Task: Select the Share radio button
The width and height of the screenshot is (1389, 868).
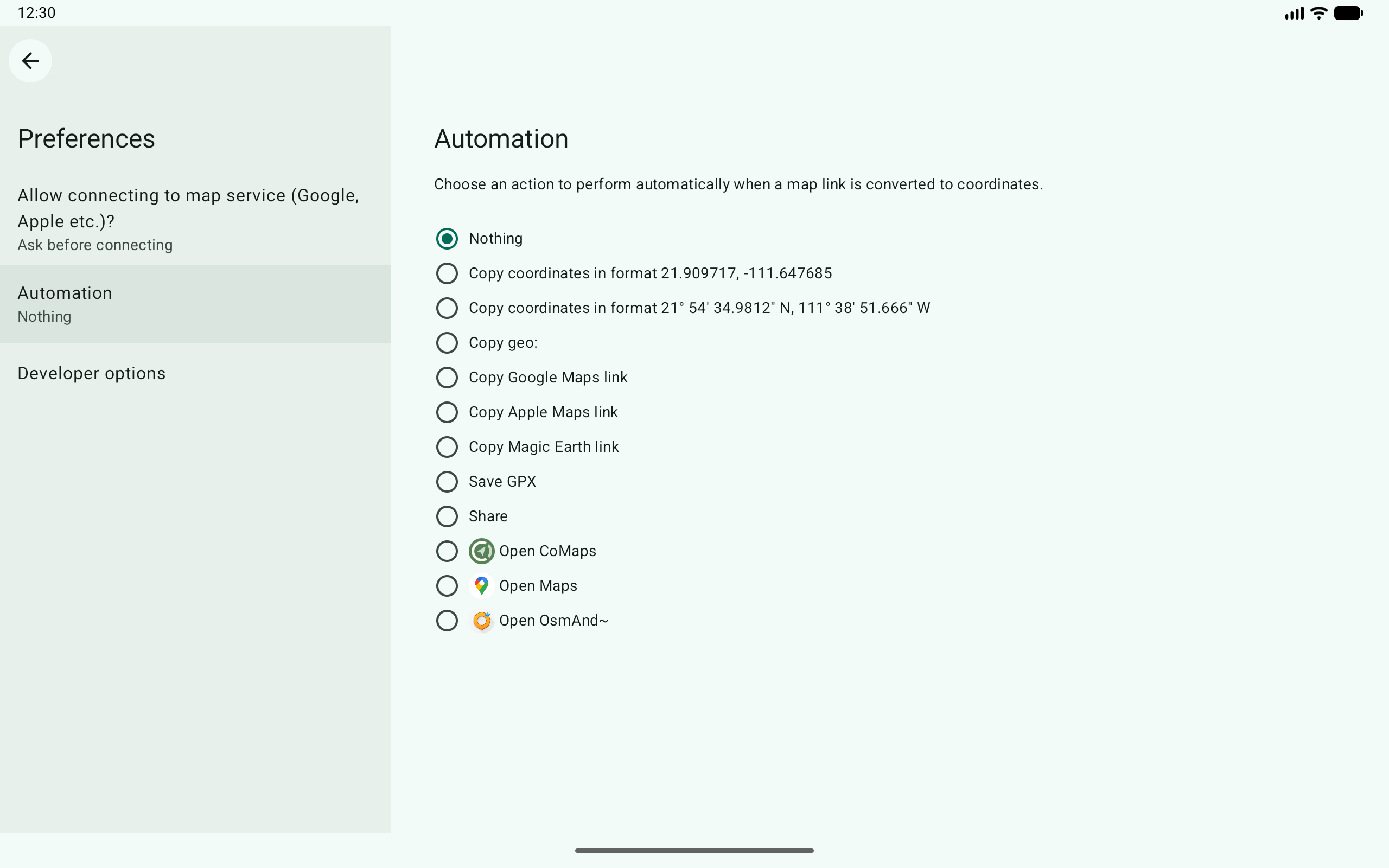Action: [447, 516]
